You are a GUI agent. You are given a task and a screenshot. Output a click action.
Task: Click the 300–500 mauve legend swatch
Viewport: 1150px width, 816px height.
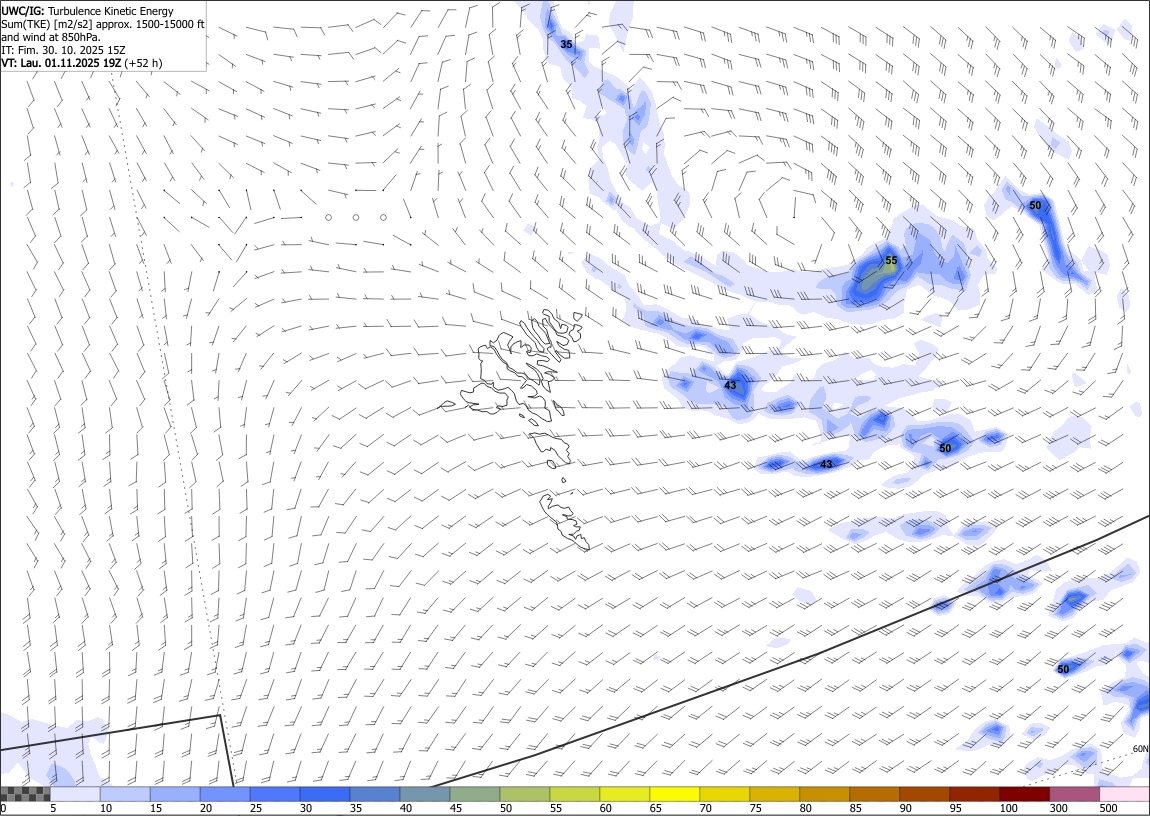coord(1074,794)
